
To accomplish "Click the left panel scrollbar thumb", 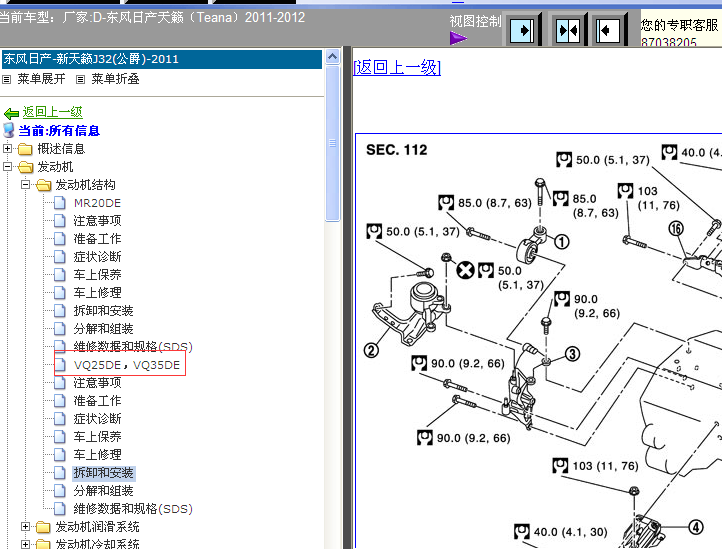I will 332,143.
